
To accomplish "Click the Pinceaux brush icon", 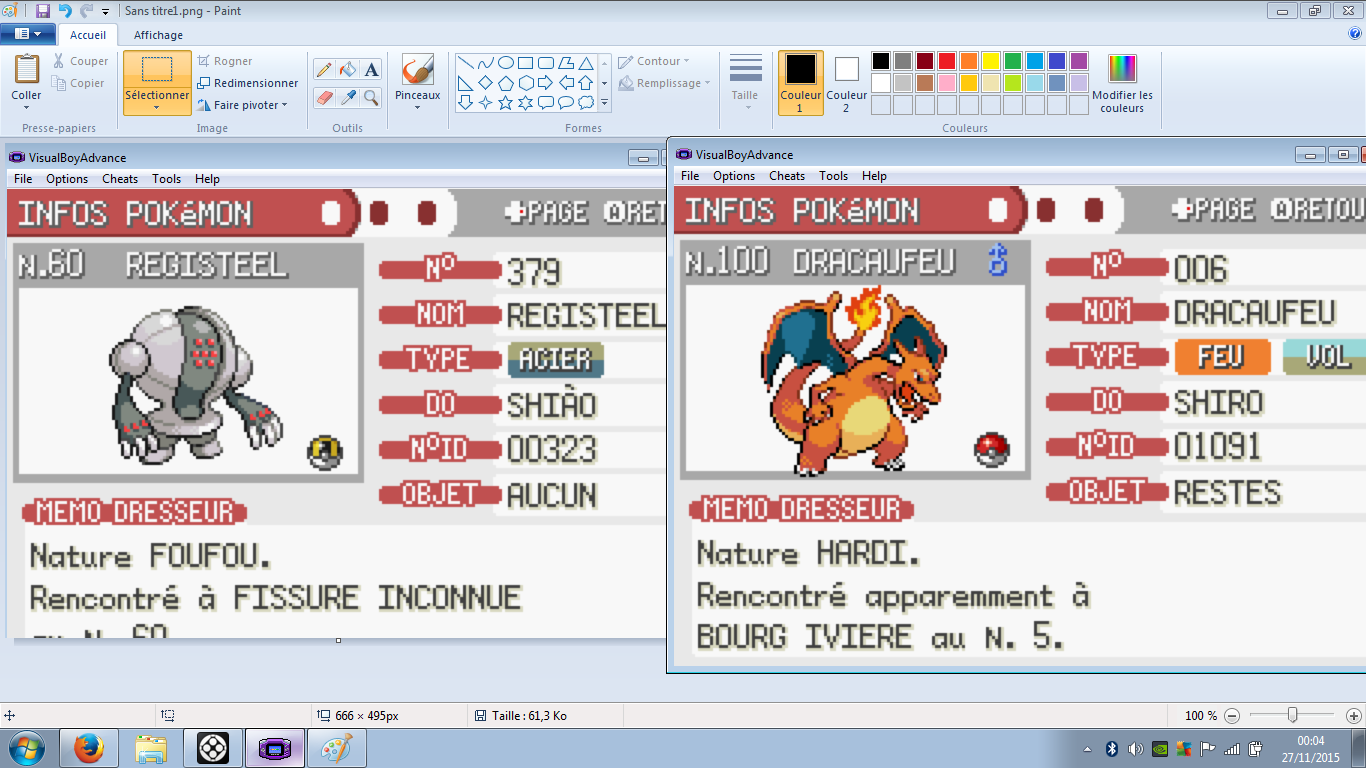I will [x=417, y=70].
